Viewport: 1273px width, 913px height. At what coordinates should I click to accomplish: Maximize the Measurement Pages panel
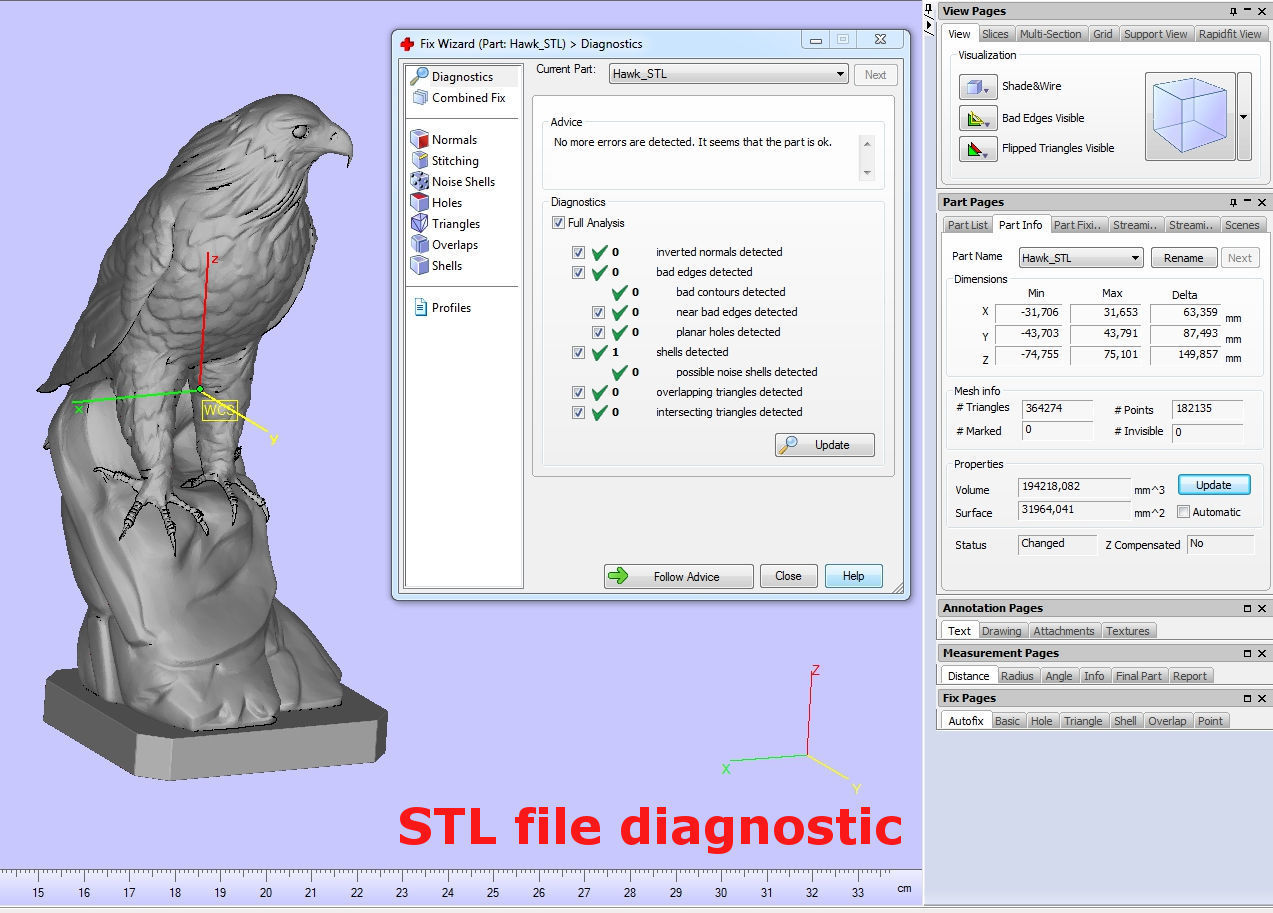coord(1247,653)
